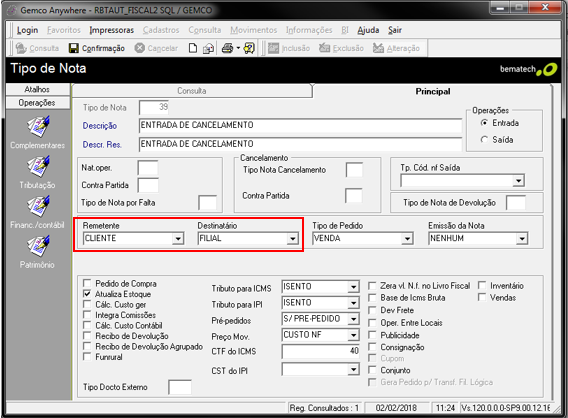Click the Tipo de Nota por Falta field
Image resolution: width=568 pixels, height=418 pixels.
[x=208, y=203]
